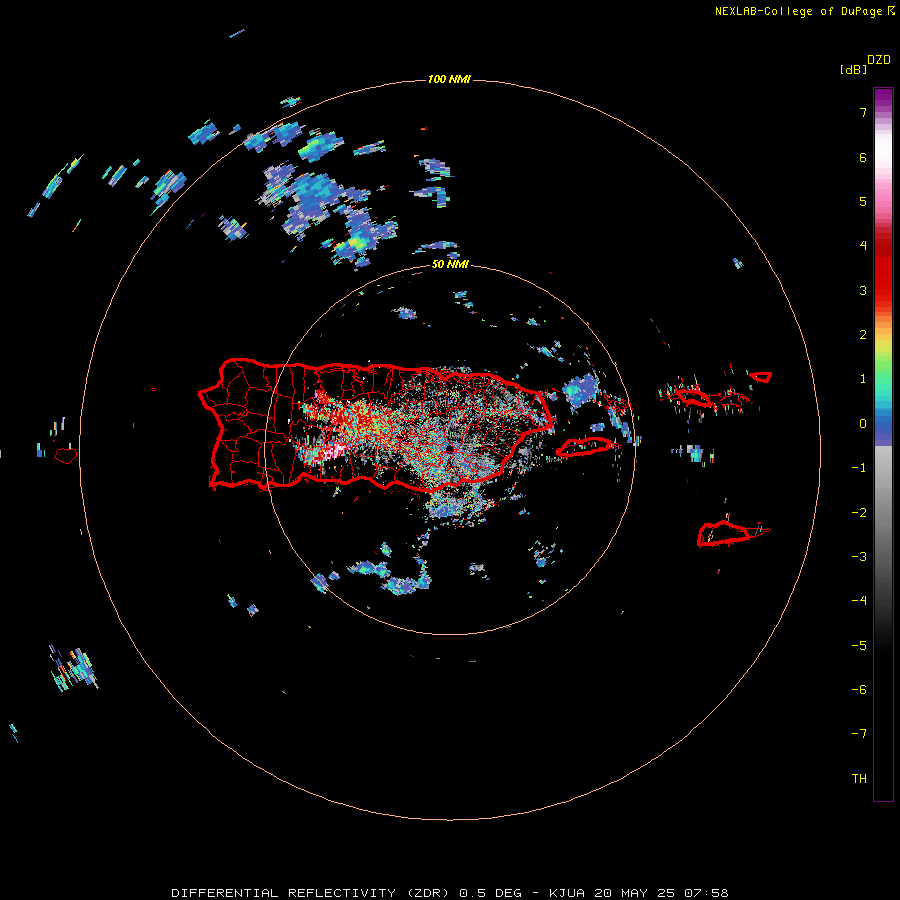Click the -2 value on the color scale
Image resolution: width=900 pixels, height=900 pixels.
[x=859, y=513]
